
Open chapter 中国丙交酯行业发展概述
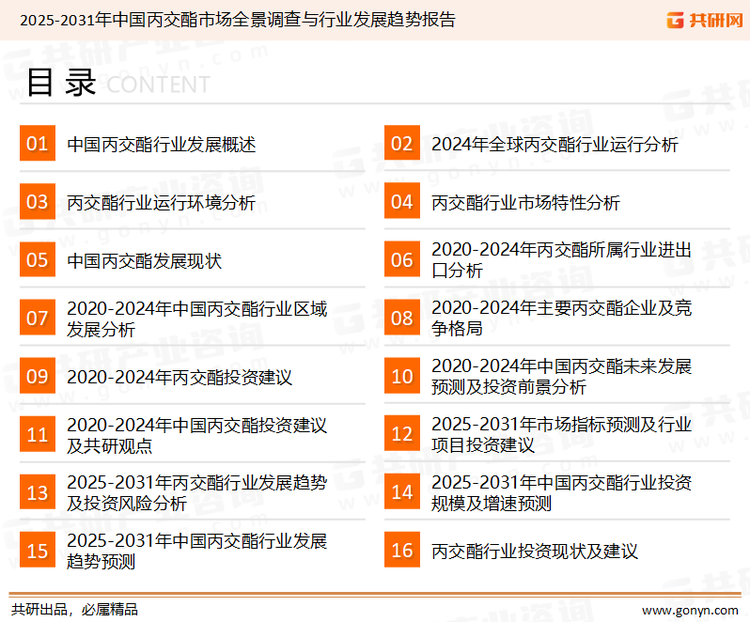click(x=161, y=144)
